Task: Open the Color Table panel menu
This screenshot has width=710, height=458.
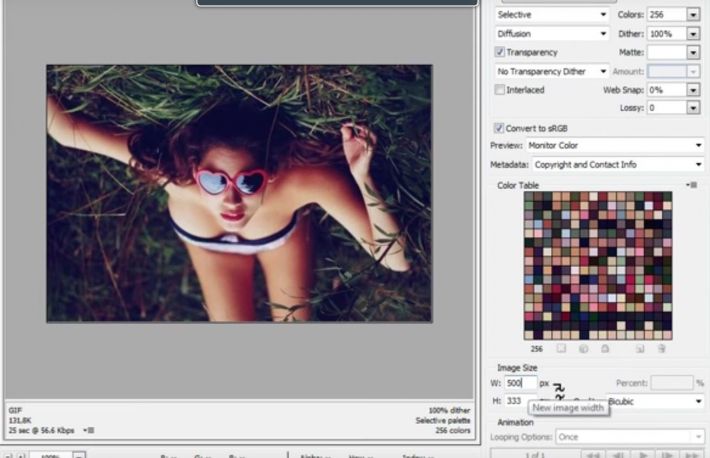Action: coord(692,185)
